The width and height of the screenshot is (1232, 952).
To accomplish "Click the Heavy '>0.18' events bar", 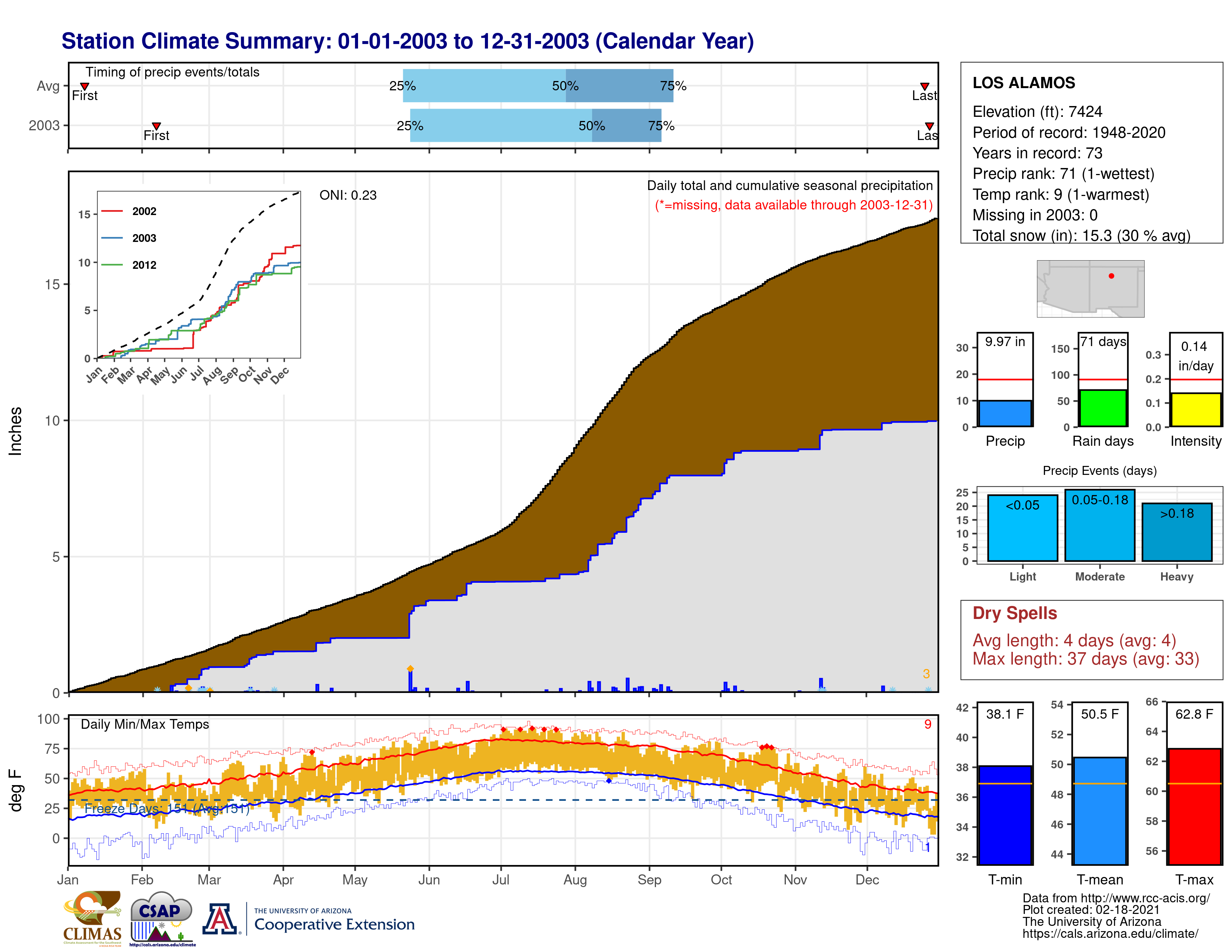I will coord(1177,532).
